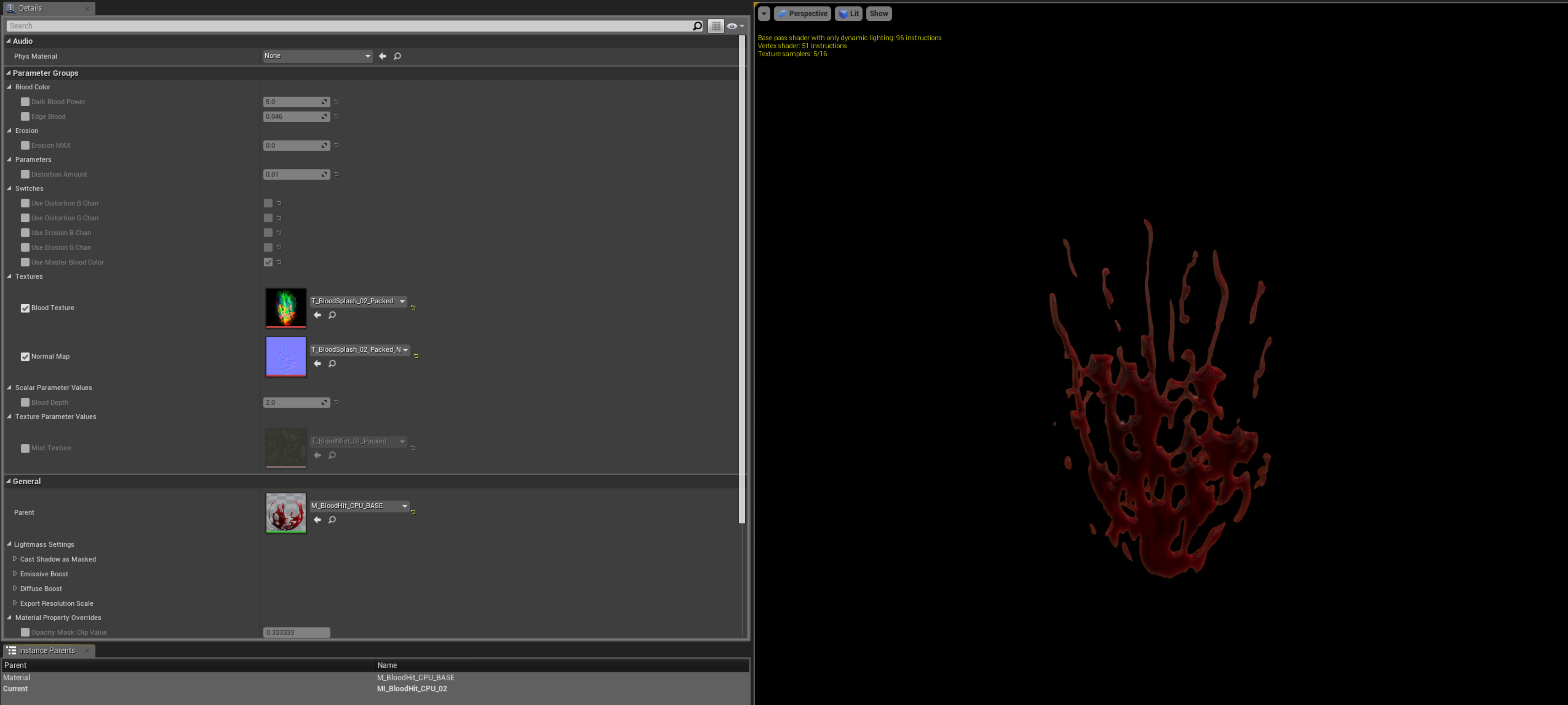This screenshot has height=705, width=1568.
Task: Switch to the Instance Parents tab
Action: click(x=46, y=651)
